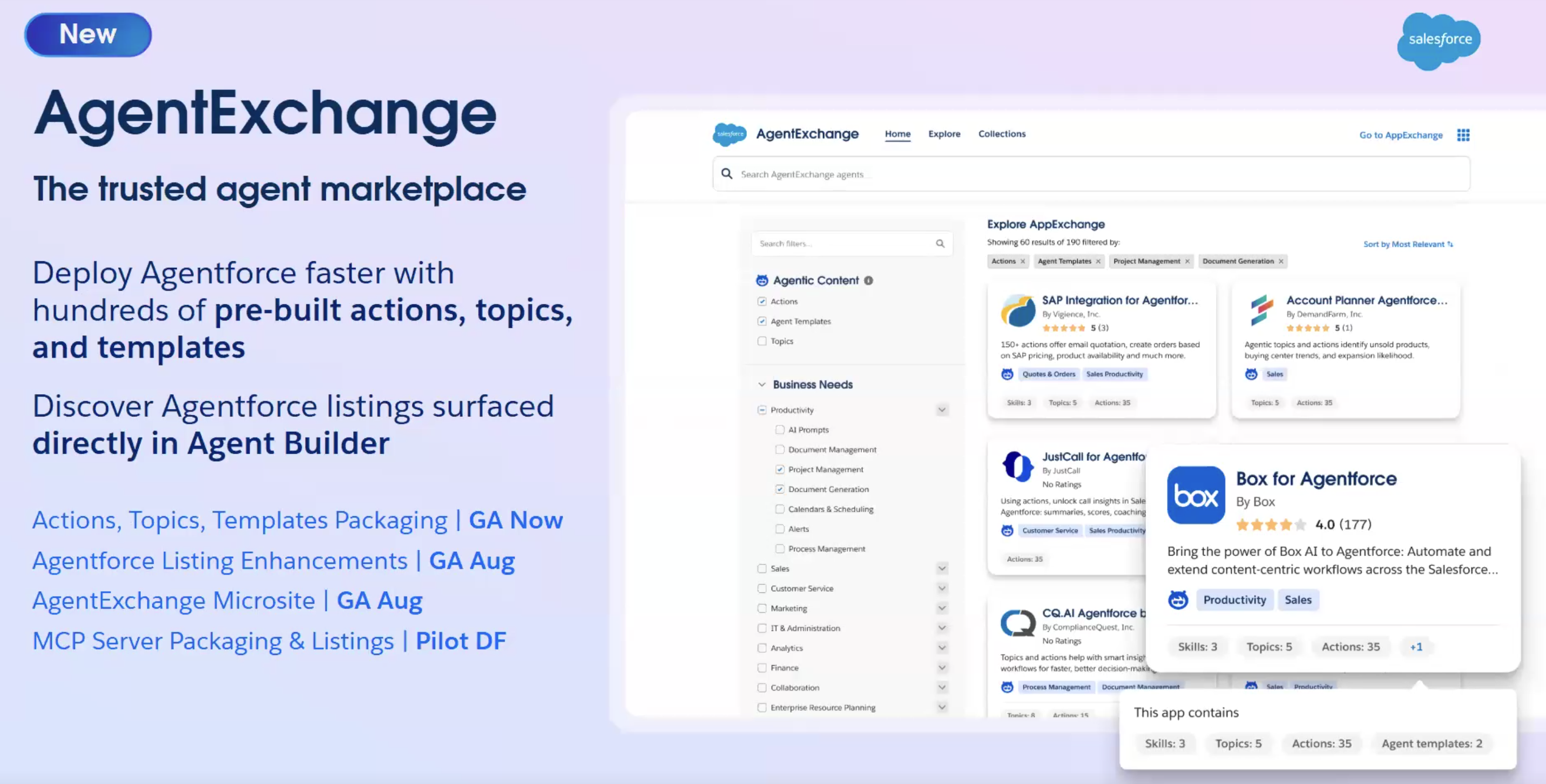Uncheck the Project Management checkbox

[780, 469]
